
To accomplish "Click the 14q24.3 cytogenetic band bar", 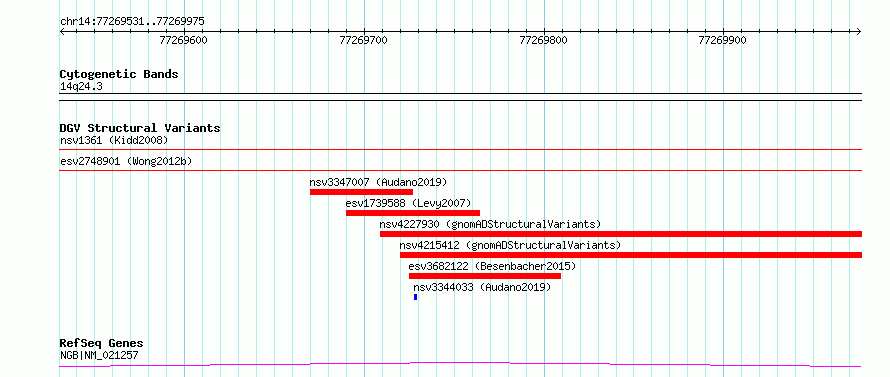I will coord(461,97).
